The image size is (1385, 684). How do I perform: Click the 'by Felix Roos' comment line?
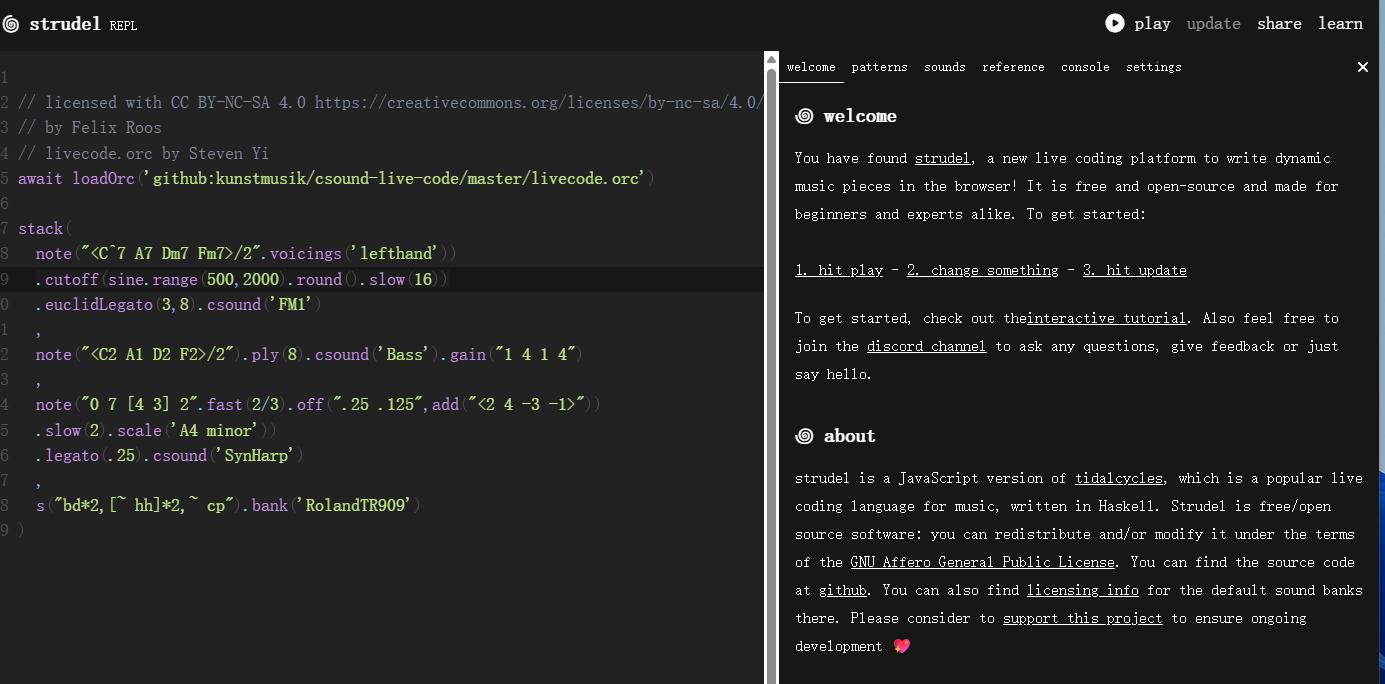[x=90, y=127]
